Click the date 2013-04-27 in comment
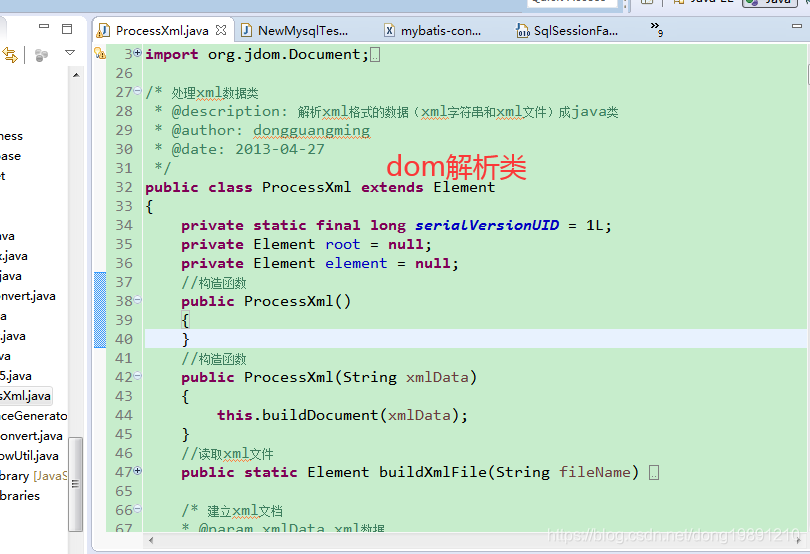810x554 pixels. point(280,149)
